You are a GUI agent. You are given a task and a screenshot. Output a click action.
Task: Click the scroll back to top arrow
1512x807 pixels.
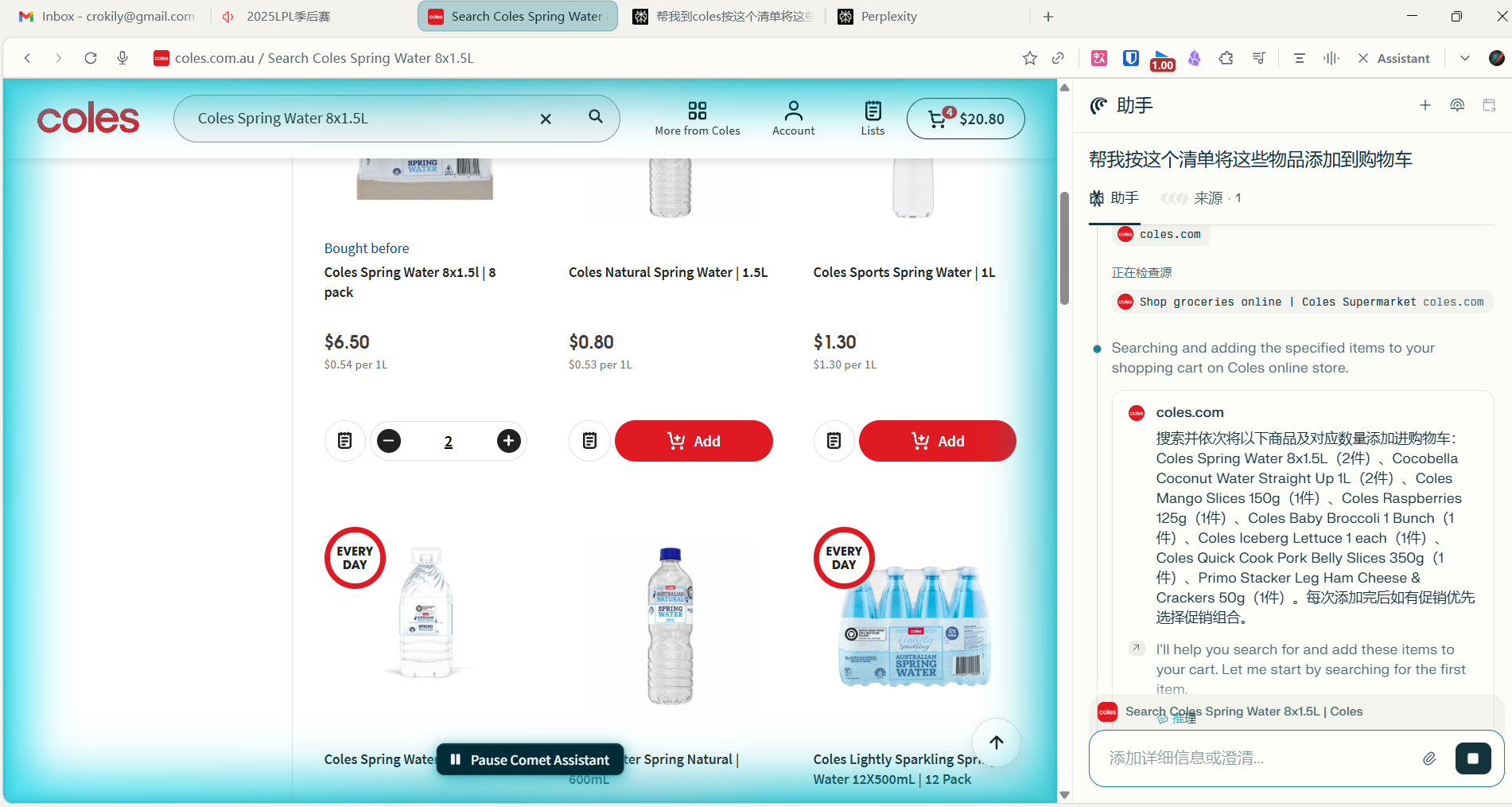[x=997, y=742]
